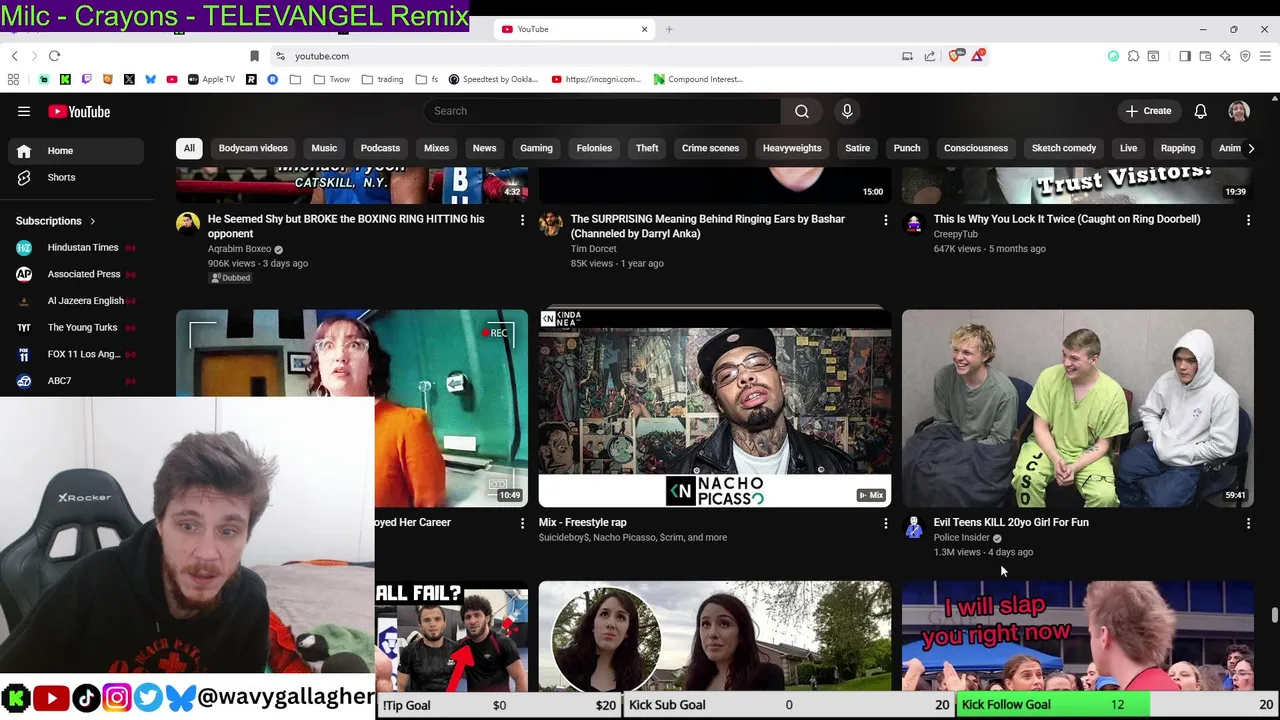Go to the YouTube logo home link
Viewport: 1280px width, 720px height.
click(x=79, y=111)
